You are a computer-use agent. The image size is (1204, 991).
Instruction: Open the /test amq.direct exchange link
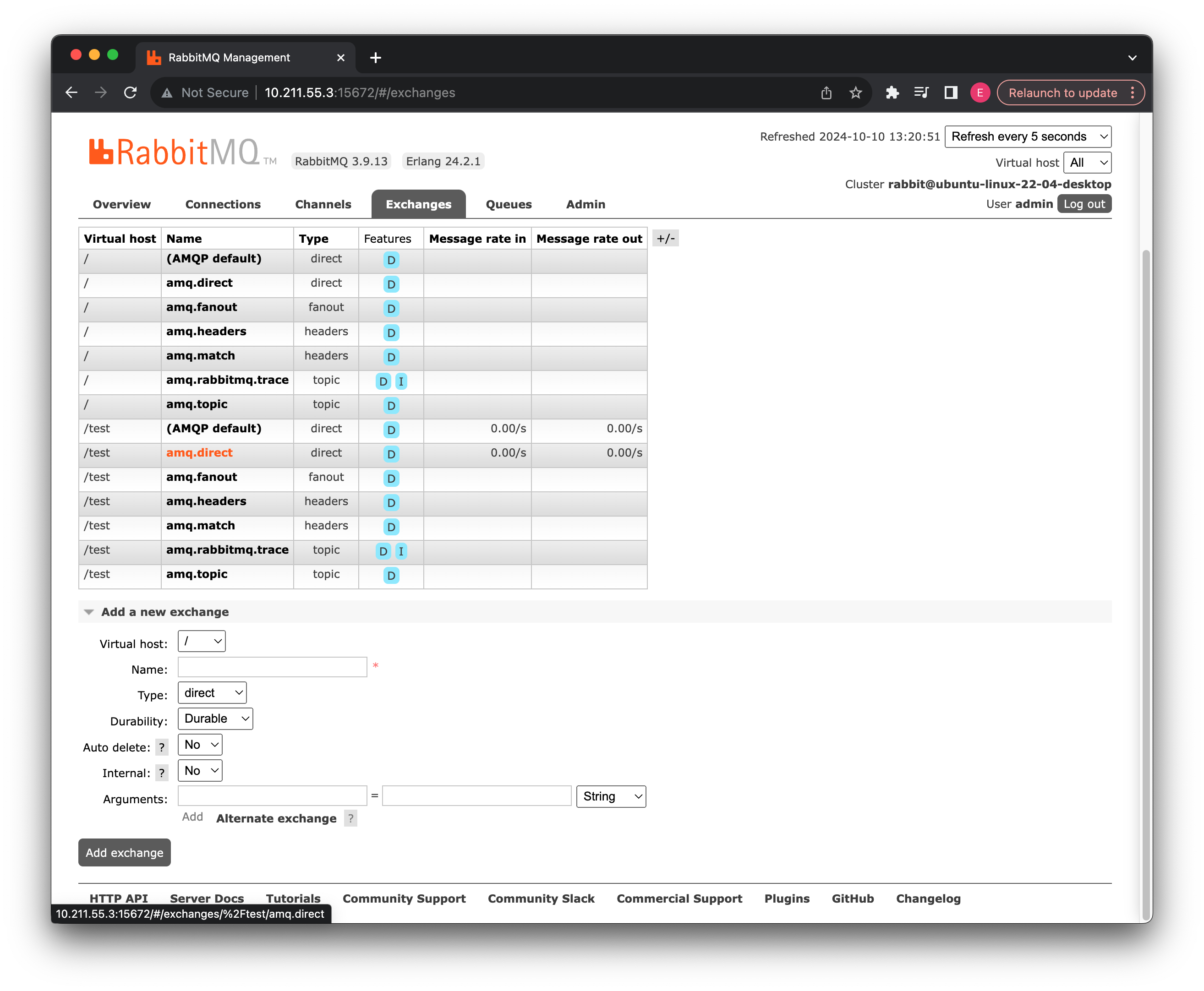click(199, 453)
